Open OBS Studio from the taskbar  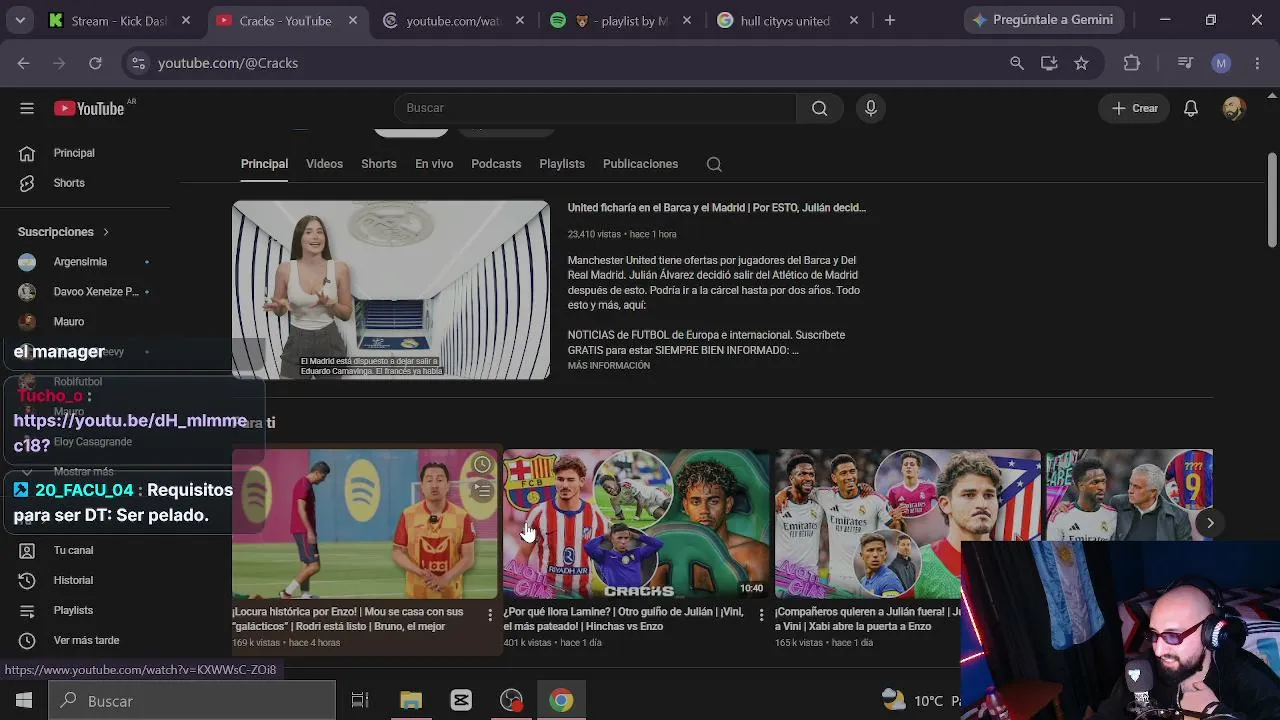[511, 701]
